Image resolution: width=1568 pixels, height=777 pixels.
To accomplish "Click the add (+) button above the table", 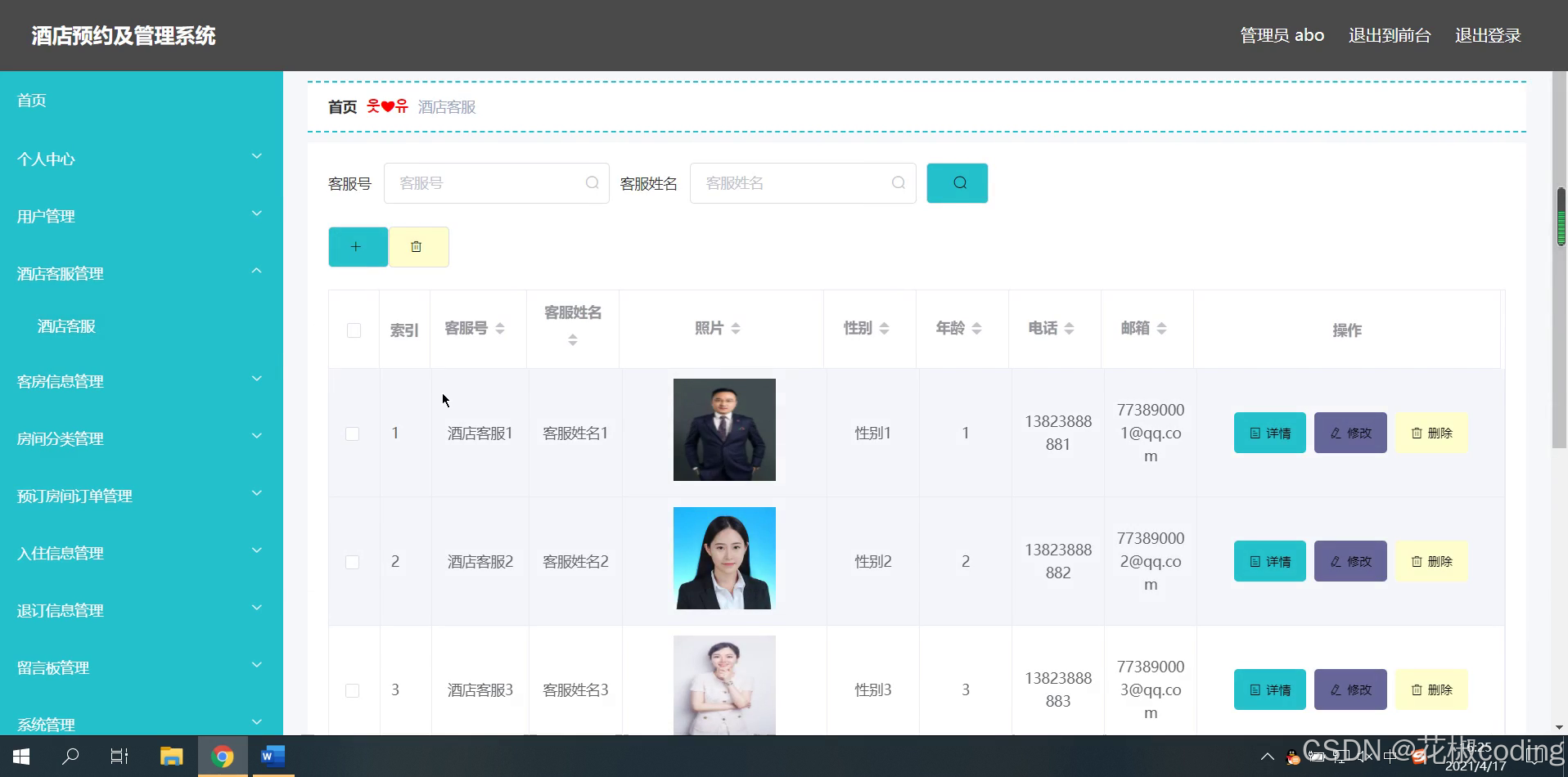I will click(x=357, y=246).
